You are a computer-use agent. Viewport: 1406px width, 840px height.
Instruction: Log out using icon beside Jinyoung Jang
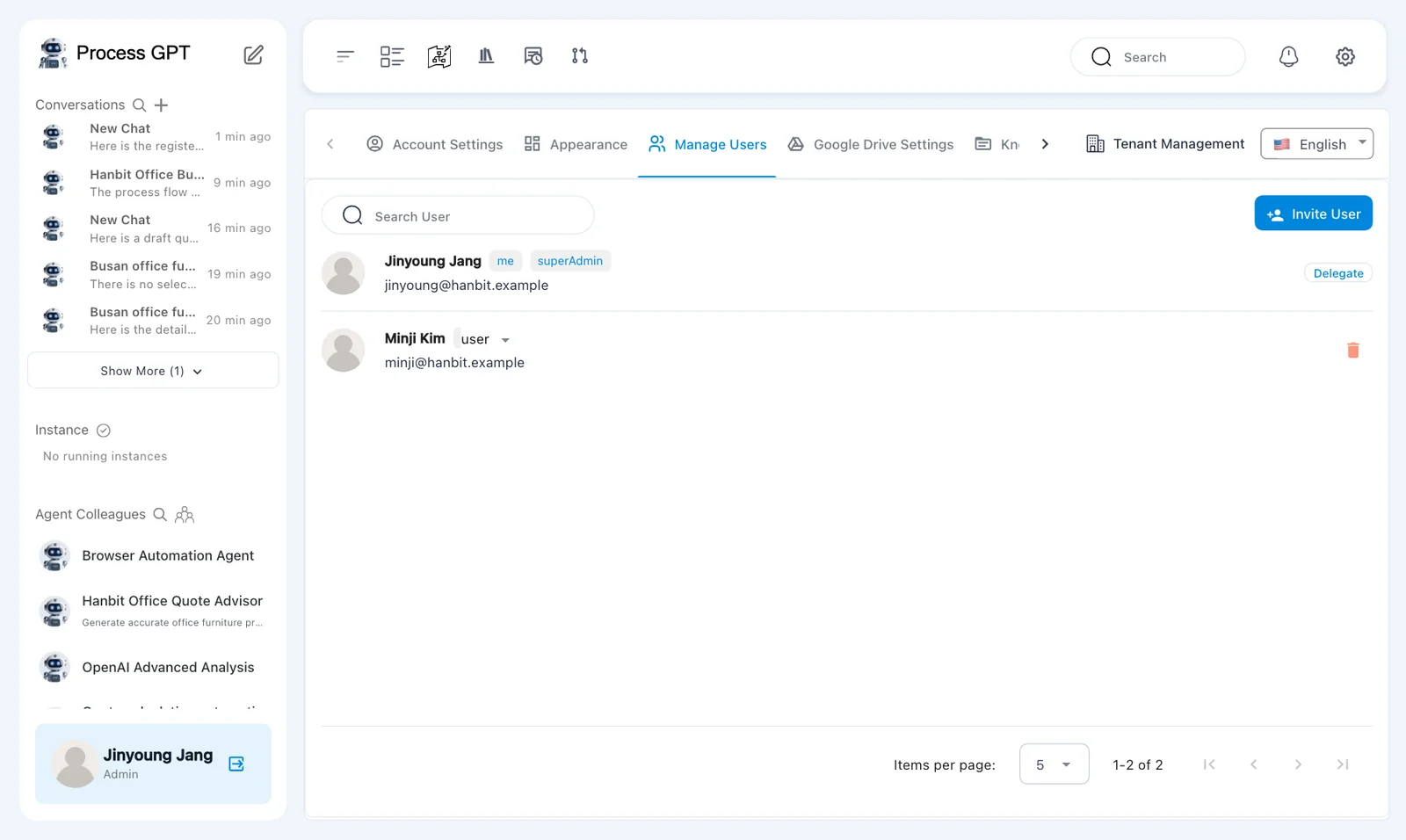[x=236, y=764]
